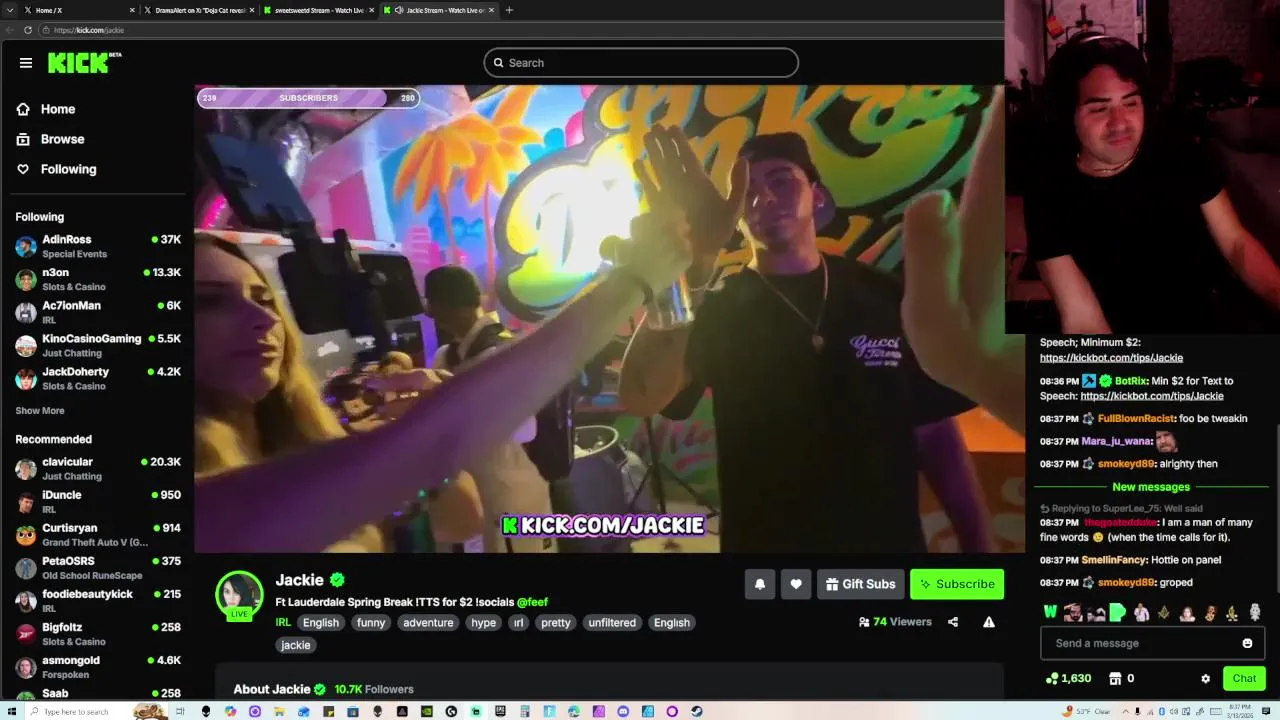Open chat settings gear
The width and height of the screenshot is (1280, 720).
[1206, 678]
